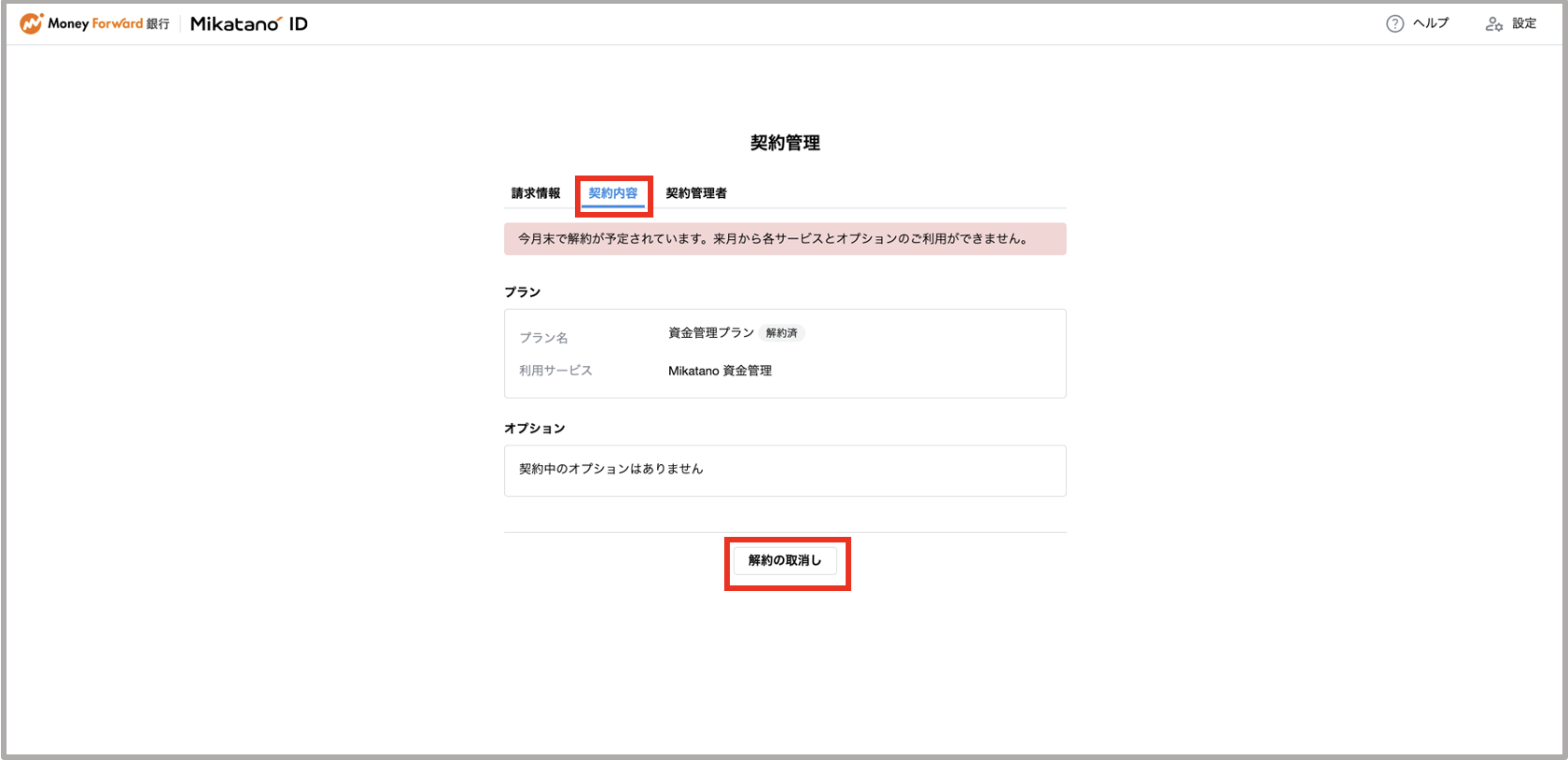Click the 契約中のオプションはありません text
Screen dimensions: 1568x760
[x=611, y=469]
